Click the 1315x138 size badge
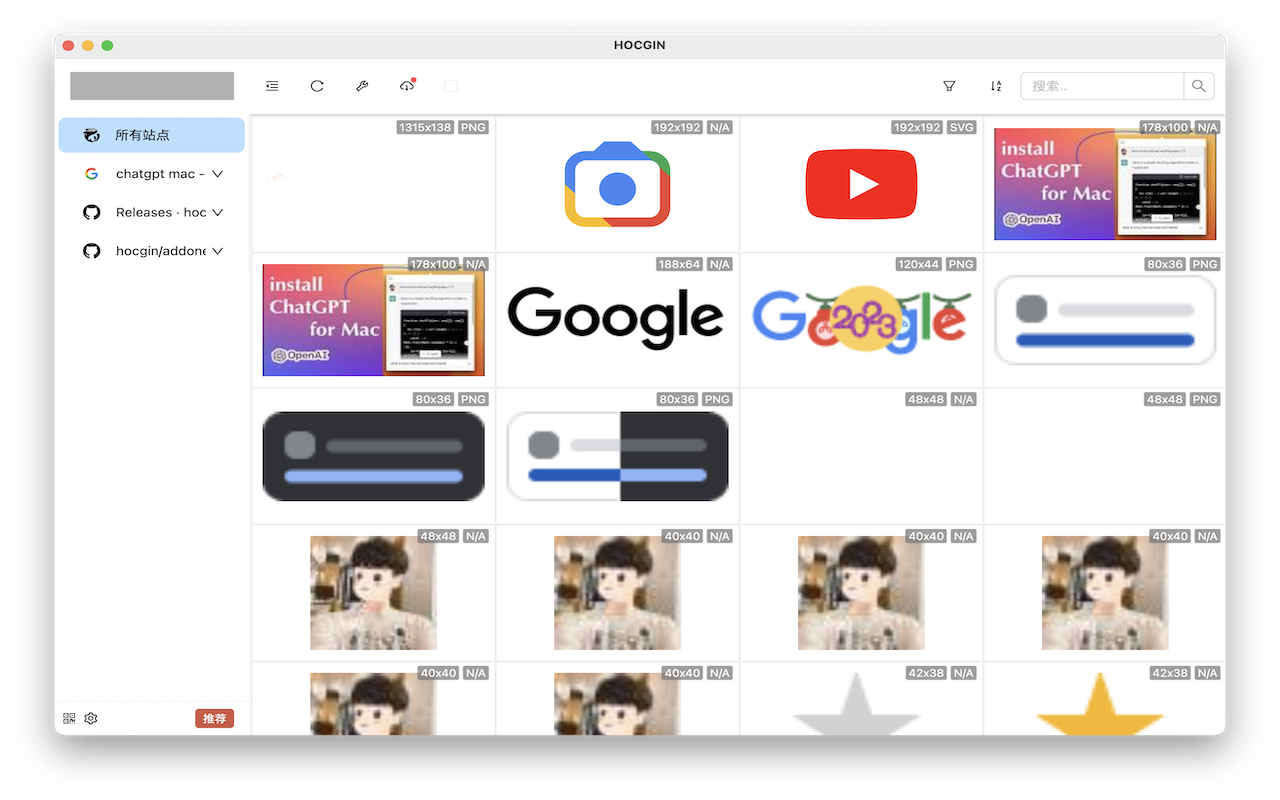The width and height of the screenshot is (1280, 800). pos(425,128)
